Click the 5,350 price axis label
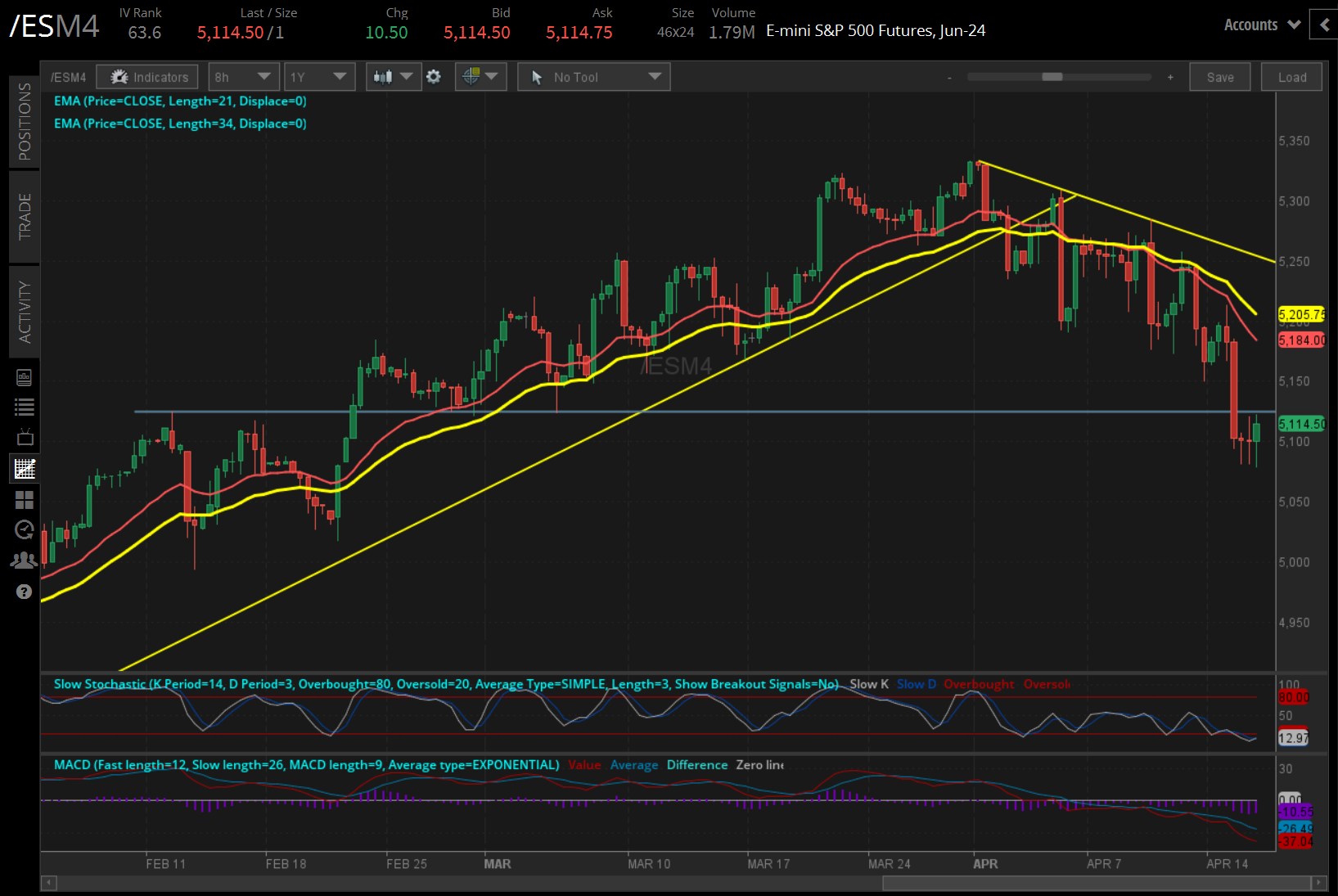The image size is (1338, 896). (1294, 141)
